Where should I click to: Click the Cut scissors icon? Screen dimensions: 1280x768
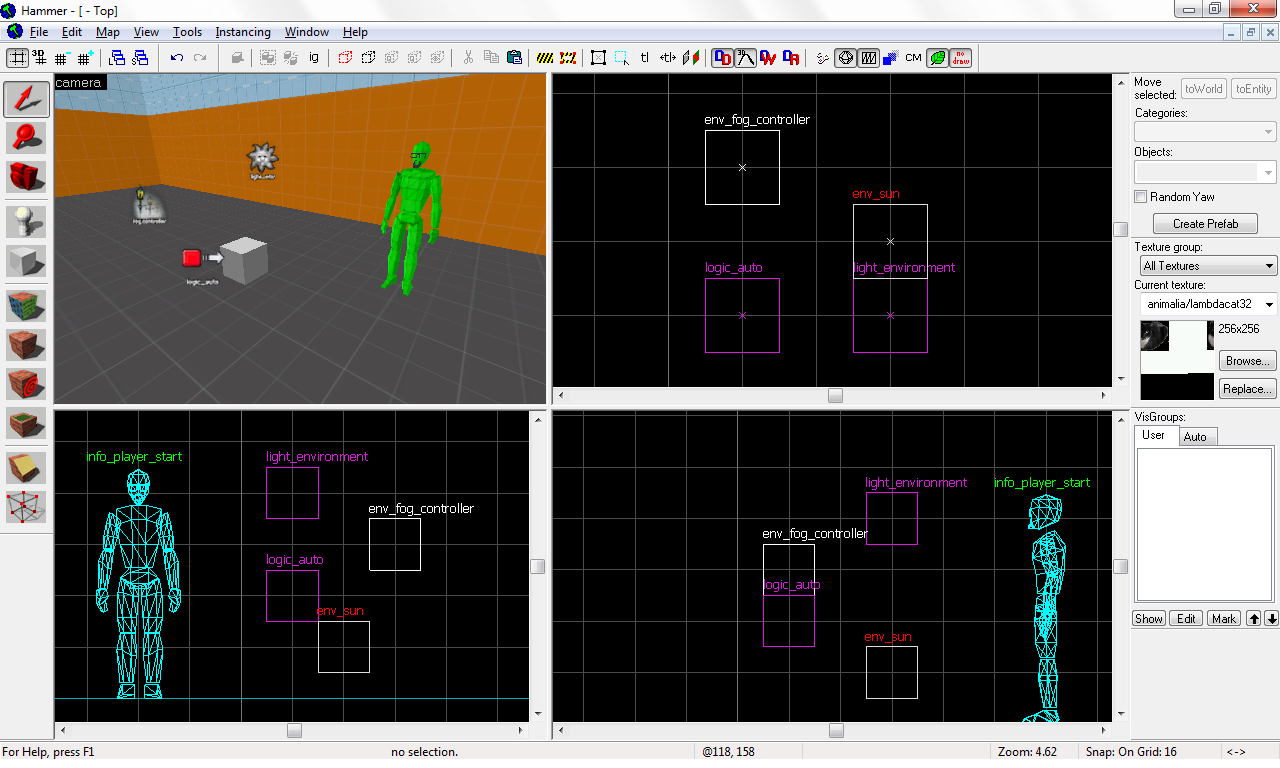468,58
